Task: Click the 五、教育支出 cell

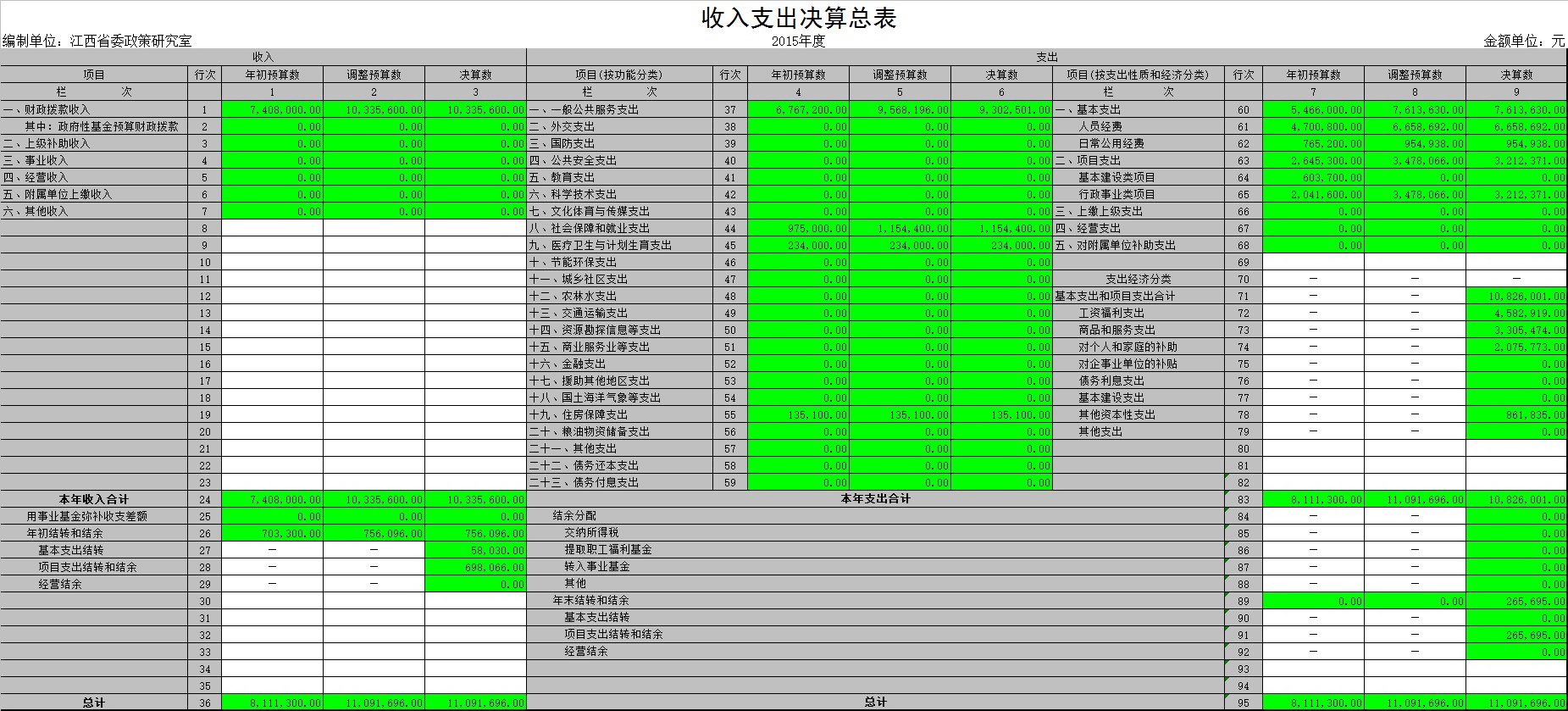Action: point(619,177)
